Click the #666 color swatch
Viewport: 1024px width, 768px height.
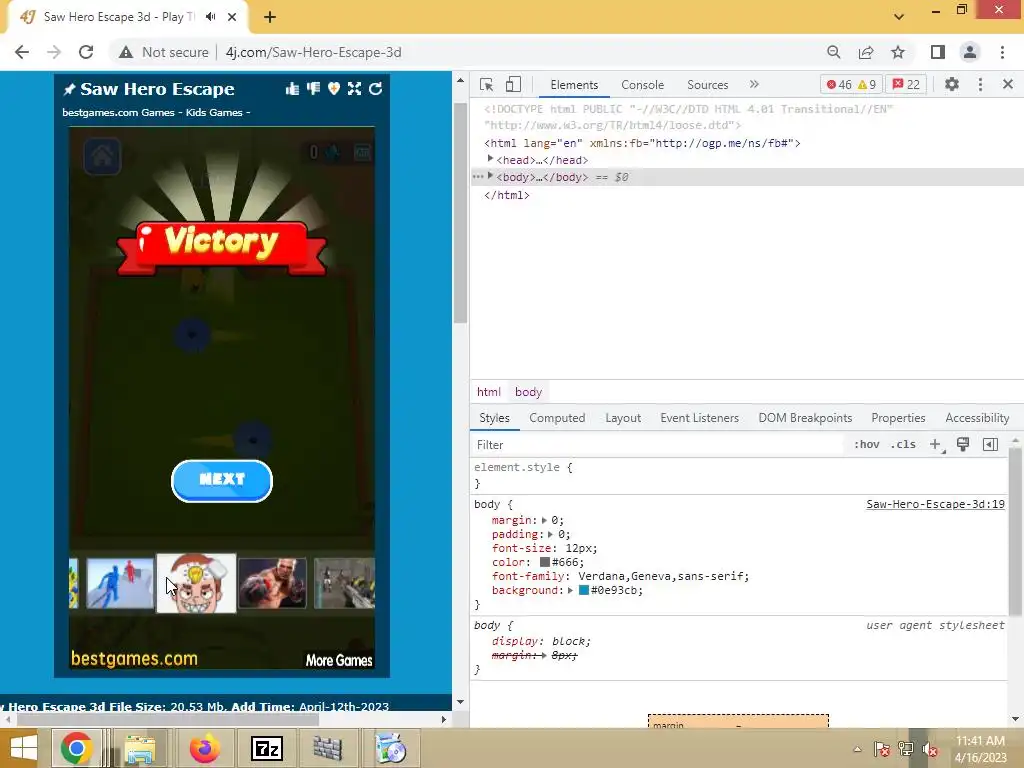(x=545, y=562)
